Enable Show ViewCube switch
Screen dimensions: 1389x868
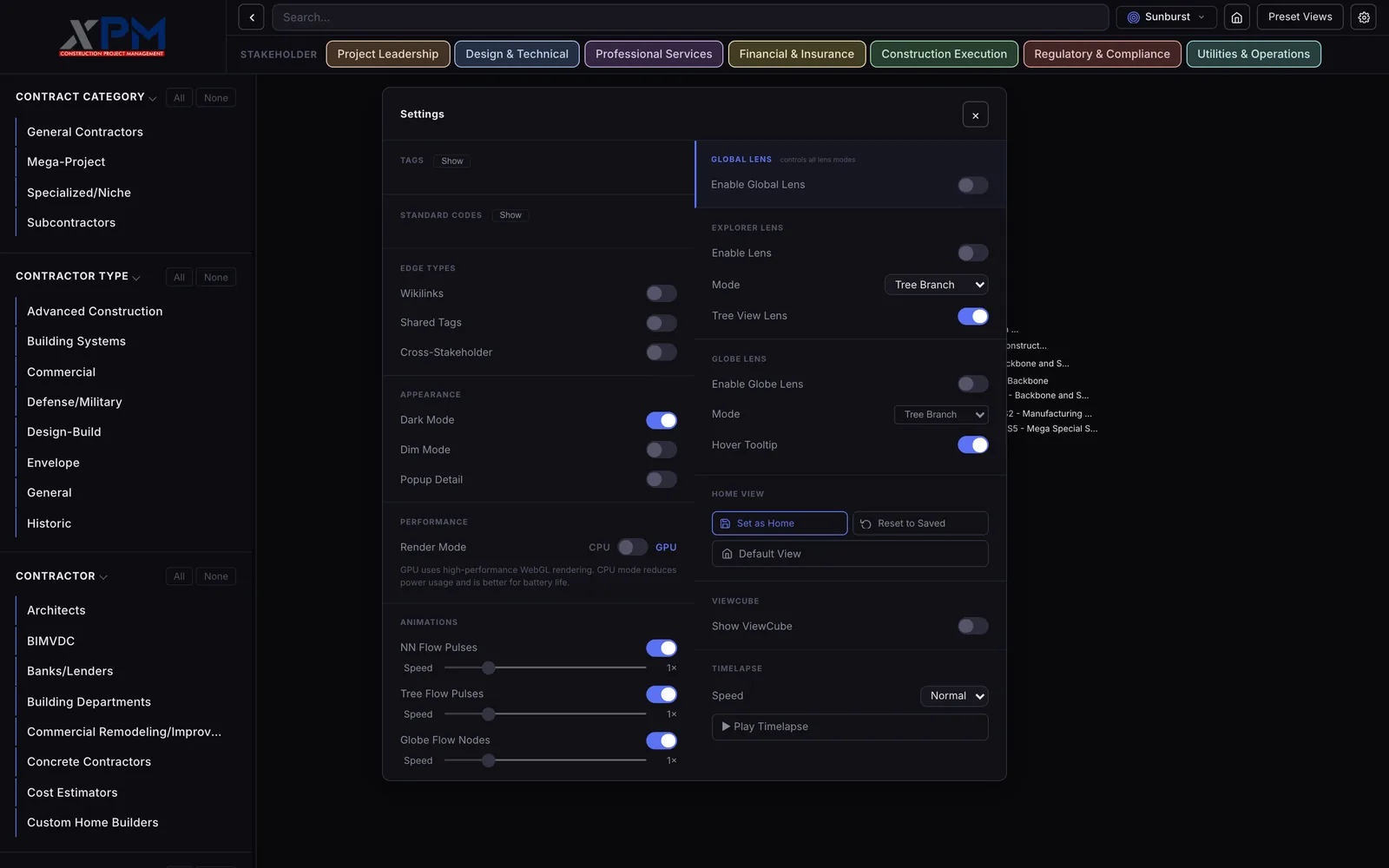[x=972, y=626]
